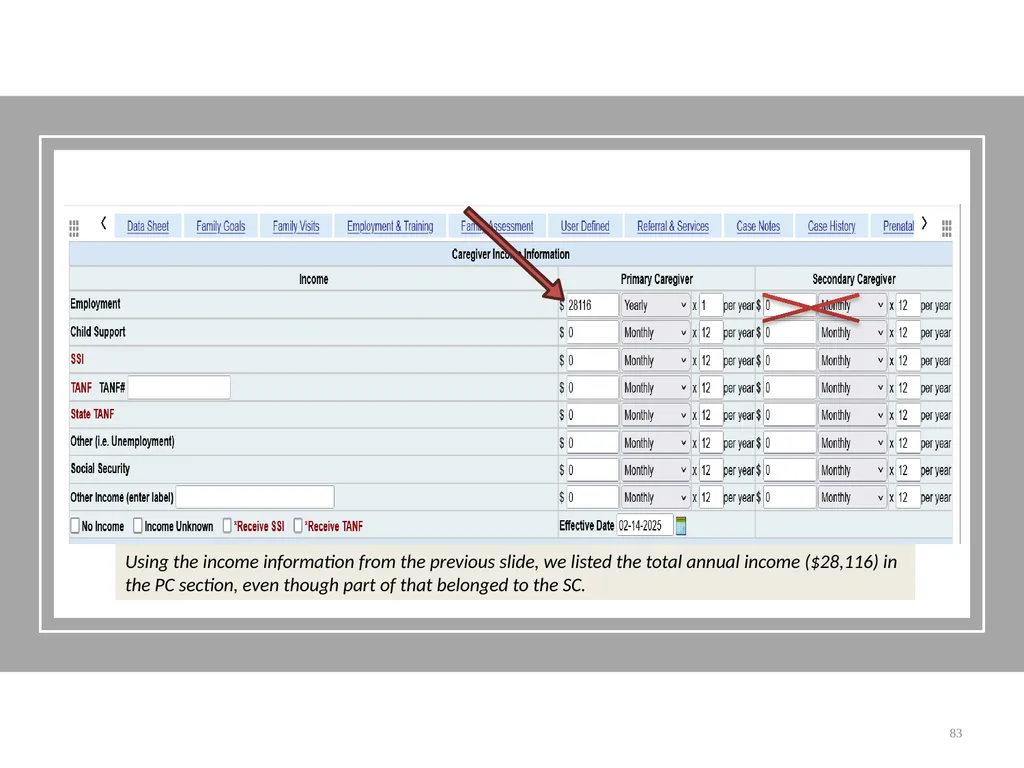Click the next tabs right arrow
1024x768 pixels.
(924, 223)
